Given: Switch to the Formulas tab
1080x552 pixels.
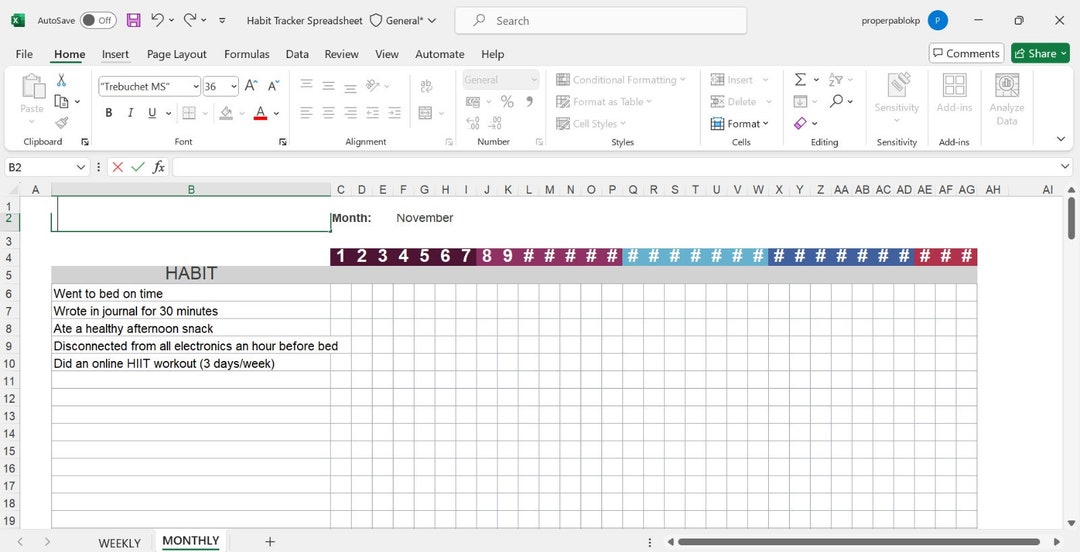Looking at the screenshot, I should [x=247, y=54].
